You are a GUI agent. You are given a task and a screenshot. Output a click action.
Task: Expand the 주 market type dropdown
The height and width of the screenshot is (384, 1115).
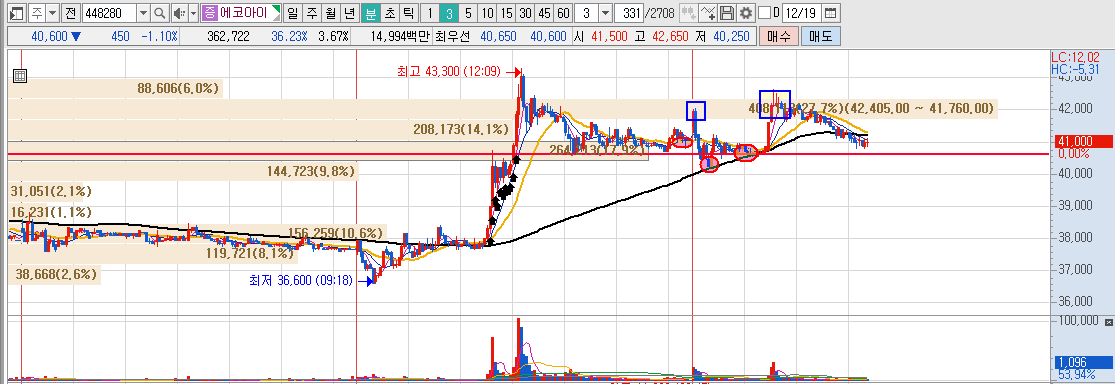pyautogui.click(x=53, y=13)
